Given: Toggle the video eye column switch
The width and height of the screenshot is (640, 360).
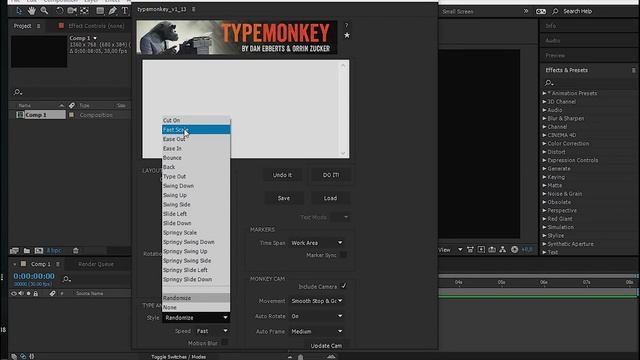Looking at the screenshot, I should 14,293.
